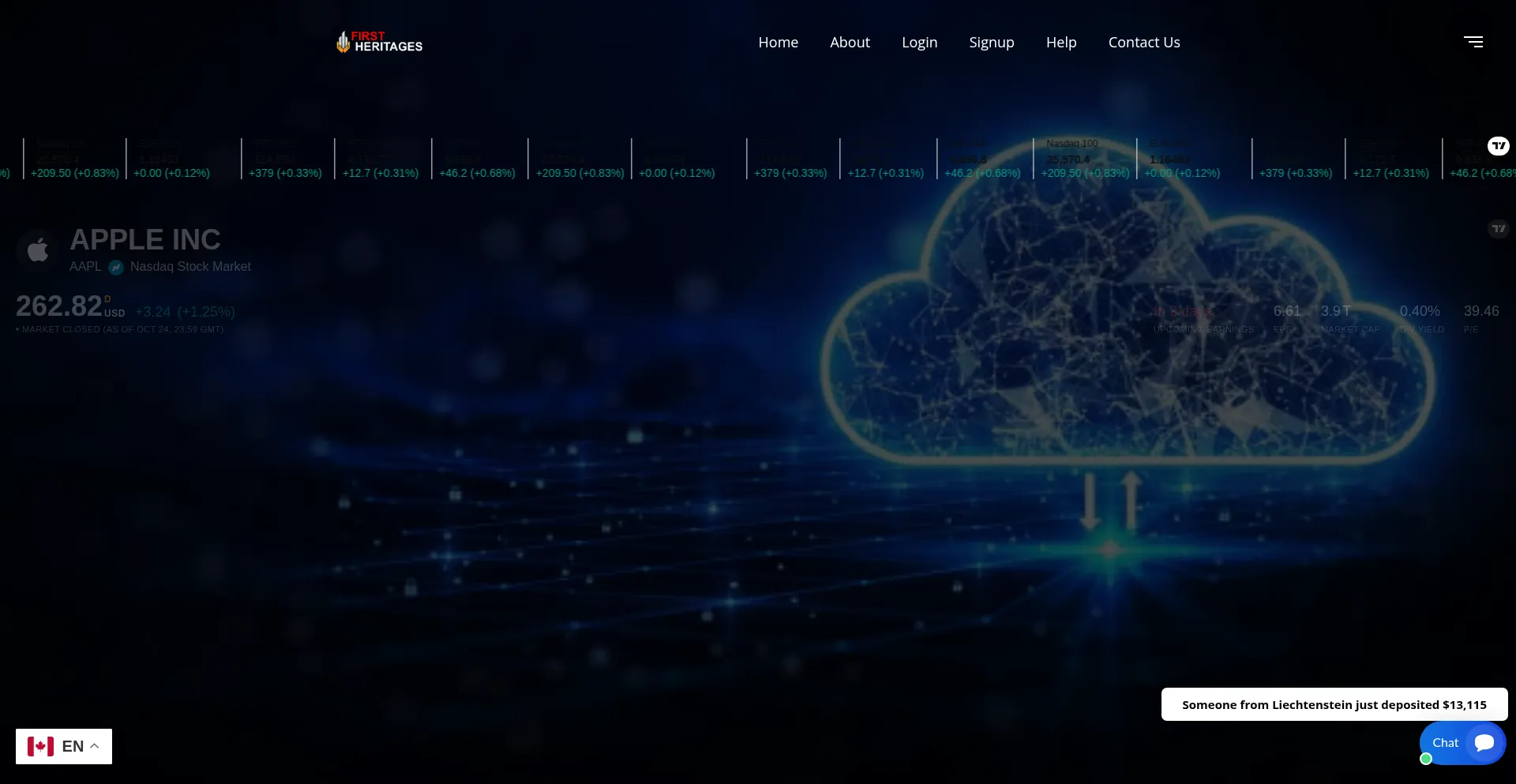The width and height of the screenshot is (1516, 784).
Task: Go to the Home menu item
Action: coord(778,43)
